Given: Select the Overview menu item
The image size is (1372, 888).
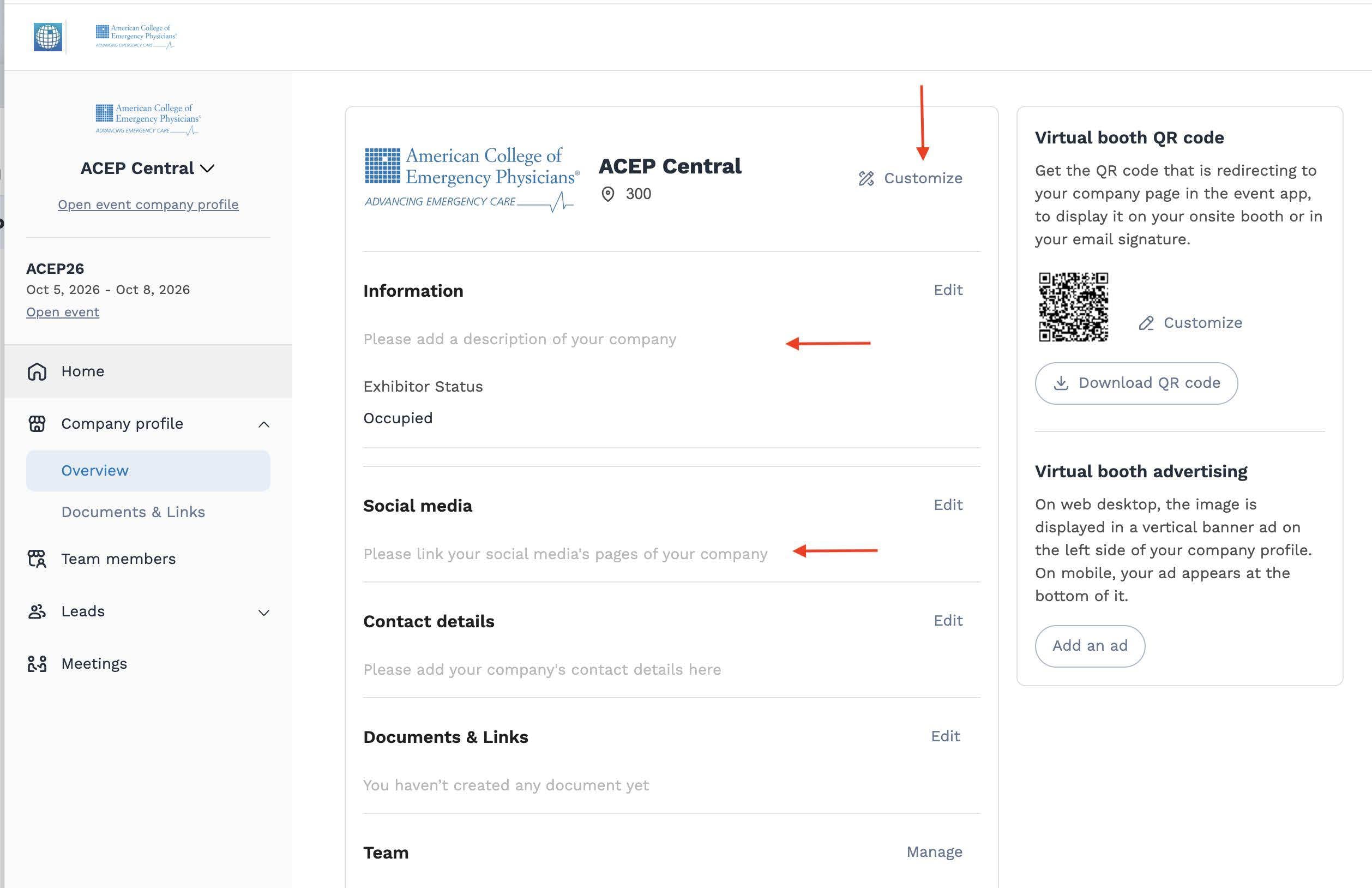Looking at the screenshot, I should pyautogui.click(x=148, y=471).
